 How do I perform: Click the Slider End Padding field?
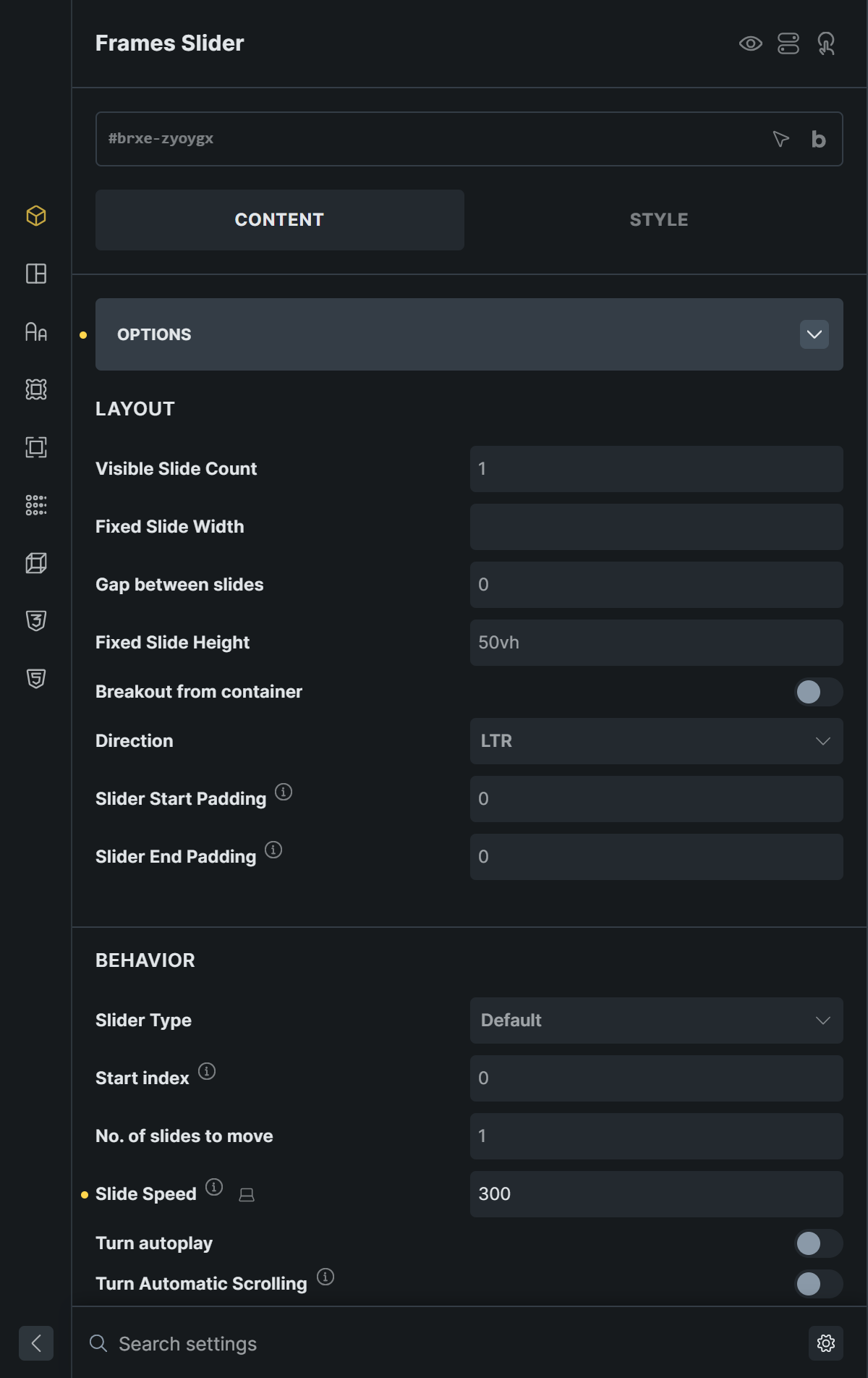click(657, 857)
